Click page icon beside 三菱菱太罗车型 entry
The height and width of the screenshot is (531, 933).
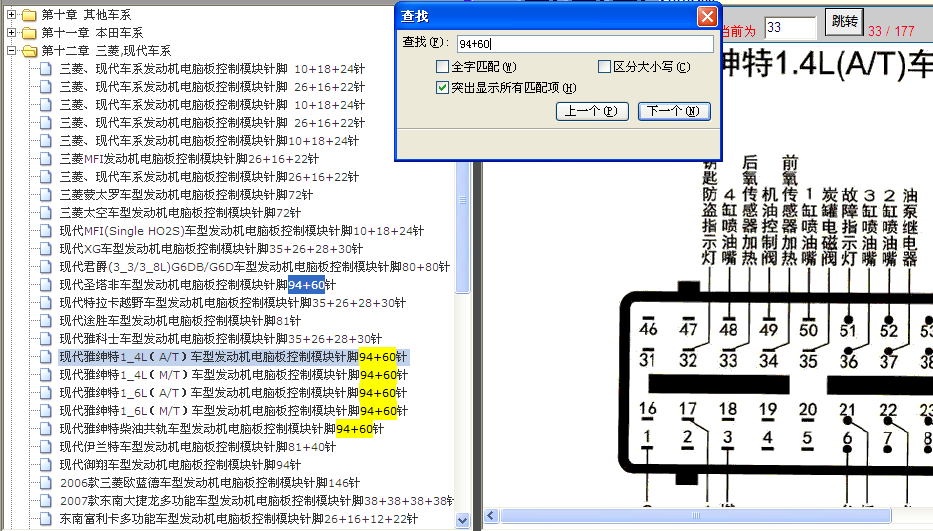click(x=45, y=195)
